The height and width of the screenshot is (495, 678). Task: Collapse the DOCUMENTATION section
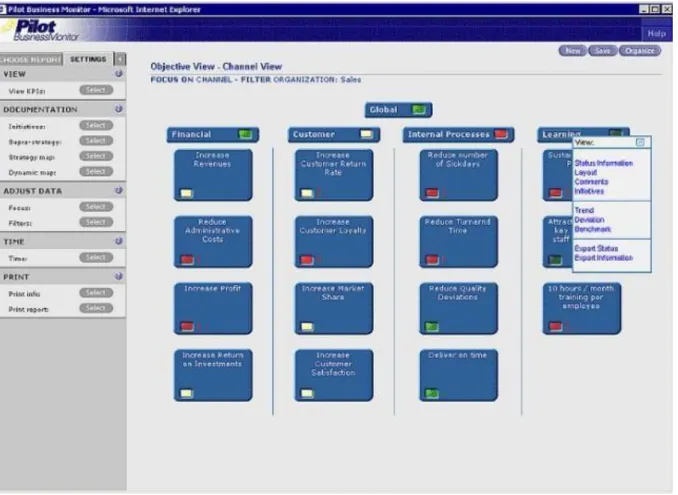(118, 109)
